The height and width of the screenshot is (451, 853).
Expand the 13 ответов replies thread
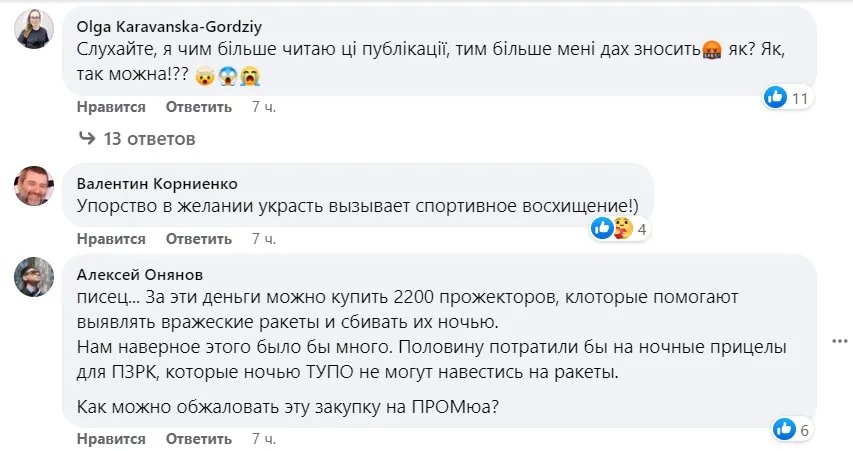tap(149, 139)
